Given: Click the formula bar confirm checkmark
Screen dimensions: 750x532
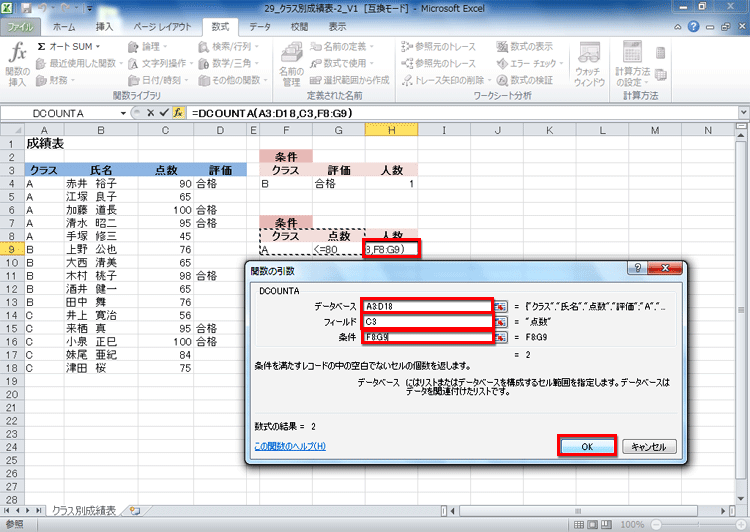Looking at the screenshot, I should [164, 113].
